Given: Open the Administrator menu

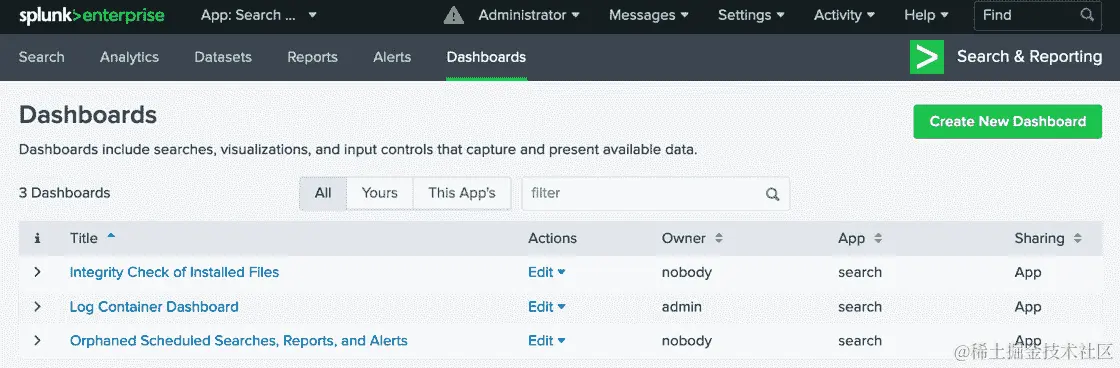Looking at the screenshot, I should tap(529, 15).
